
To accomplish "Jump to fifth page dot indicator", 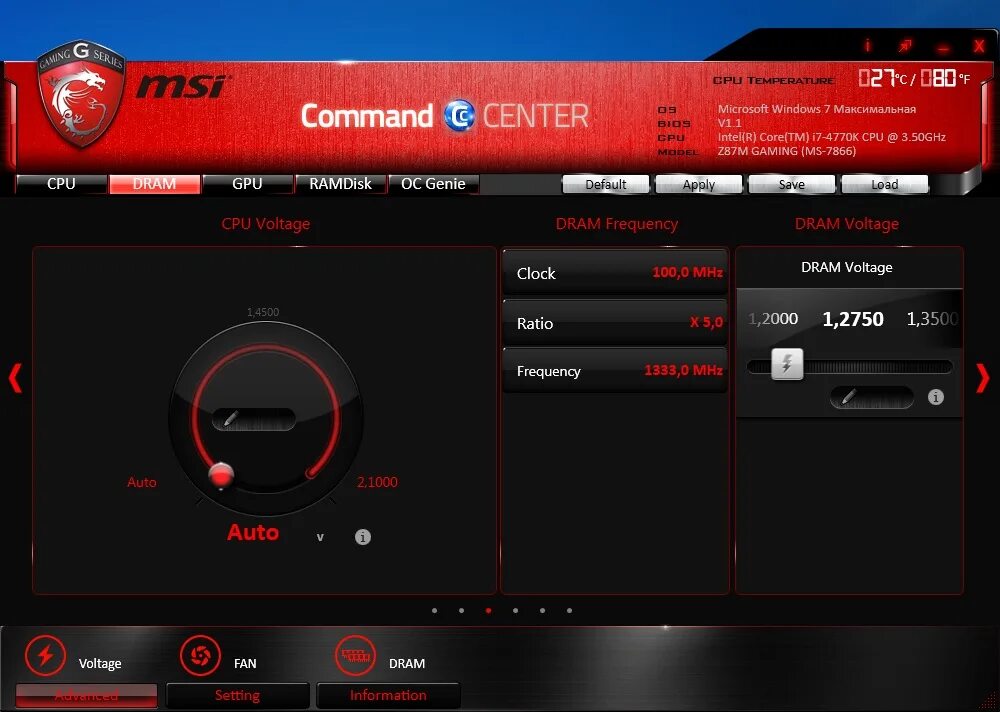I will tap(542, 611).
